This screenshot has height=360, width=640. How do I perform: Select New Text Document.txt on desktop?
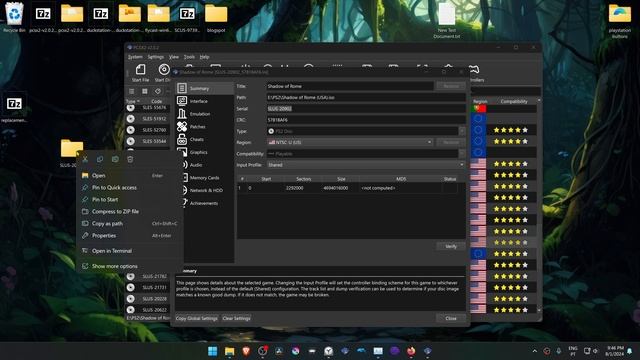[447, 20]
